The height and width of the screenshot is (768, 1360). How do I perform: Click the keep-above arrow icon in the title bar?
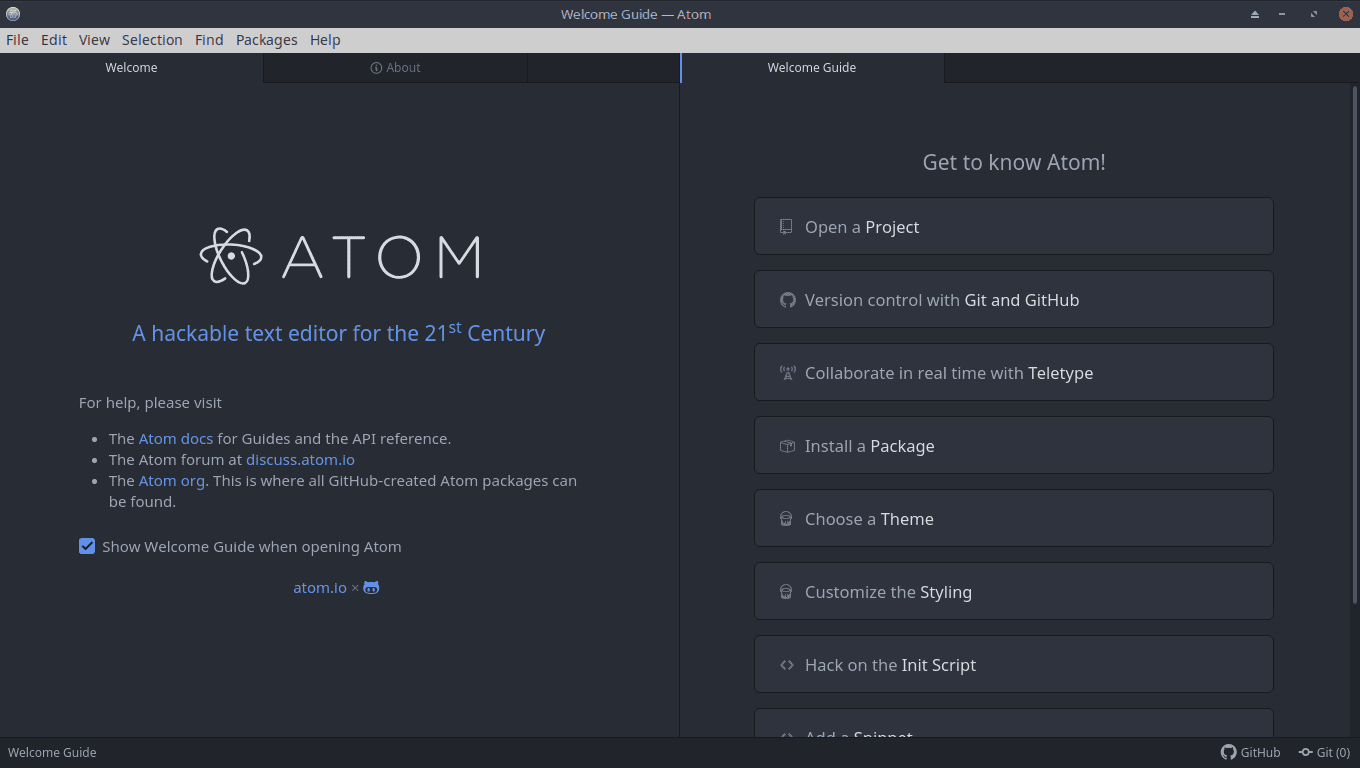pos(1255,14)
